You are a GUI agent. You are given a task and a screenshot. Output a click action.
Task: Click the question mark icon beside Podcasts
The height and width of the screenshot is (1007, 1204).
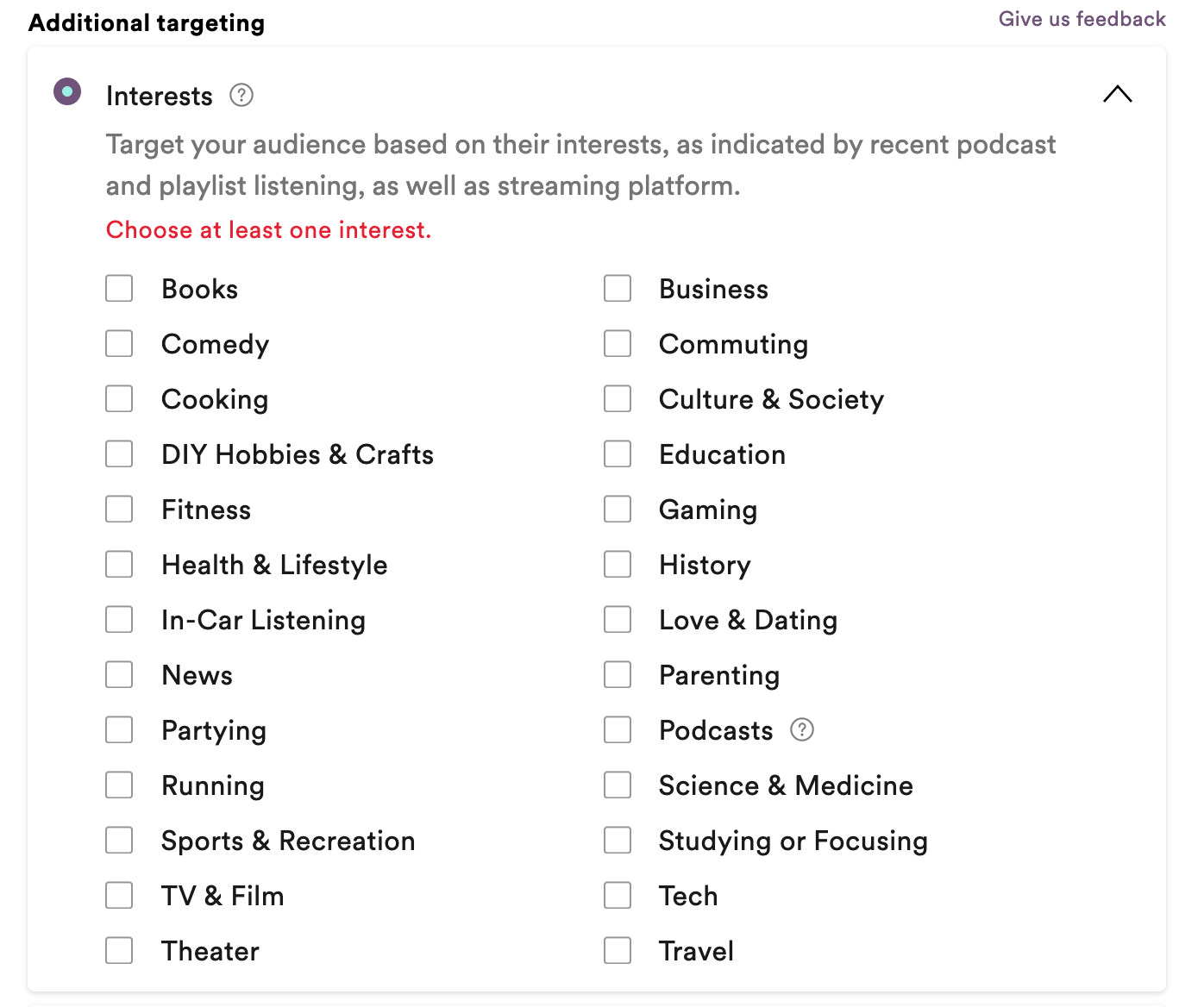pyautogui.click(x=802, y=729)
